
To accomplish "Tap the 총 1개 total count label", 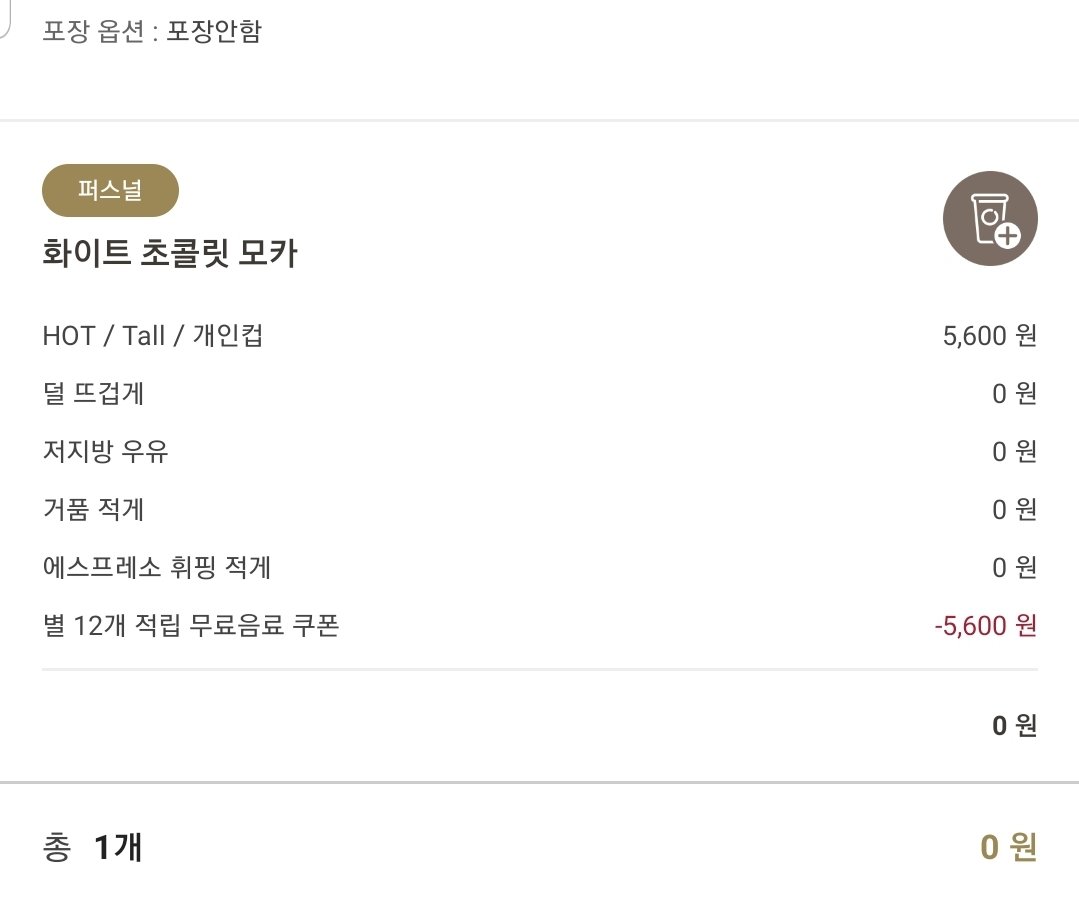I will coord(92,847).
